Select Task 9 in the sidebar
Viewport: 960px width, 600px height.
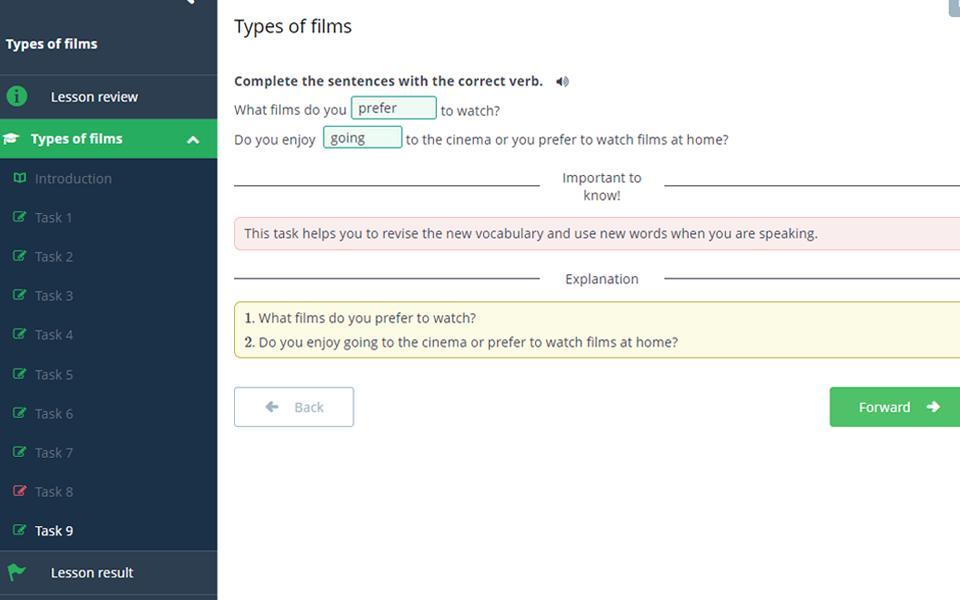(54, 531)
